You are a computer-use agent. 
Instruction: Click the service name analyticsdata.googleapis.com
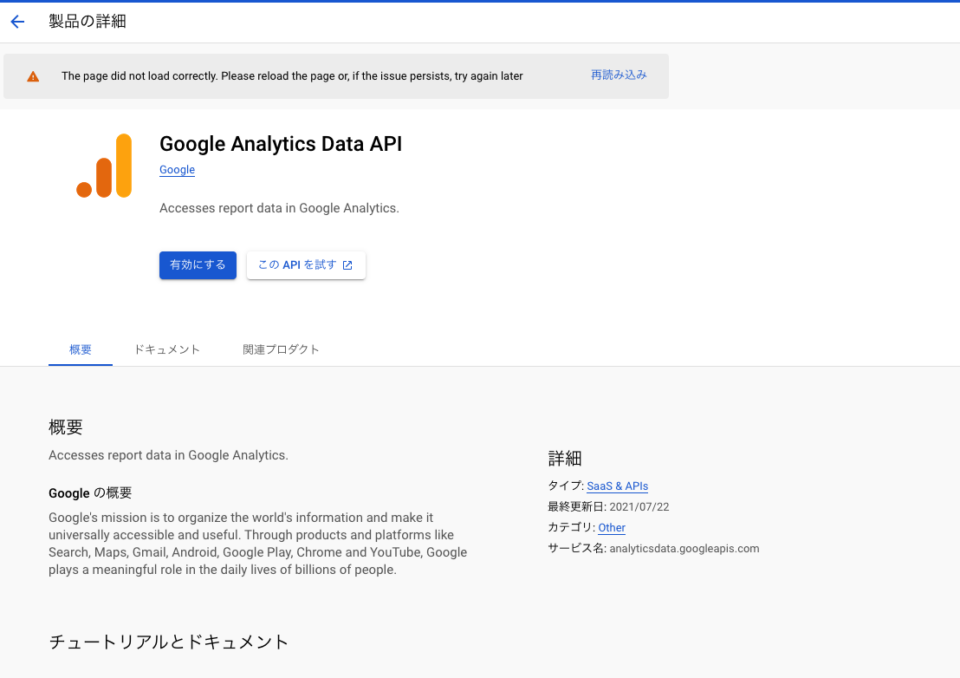684,548
